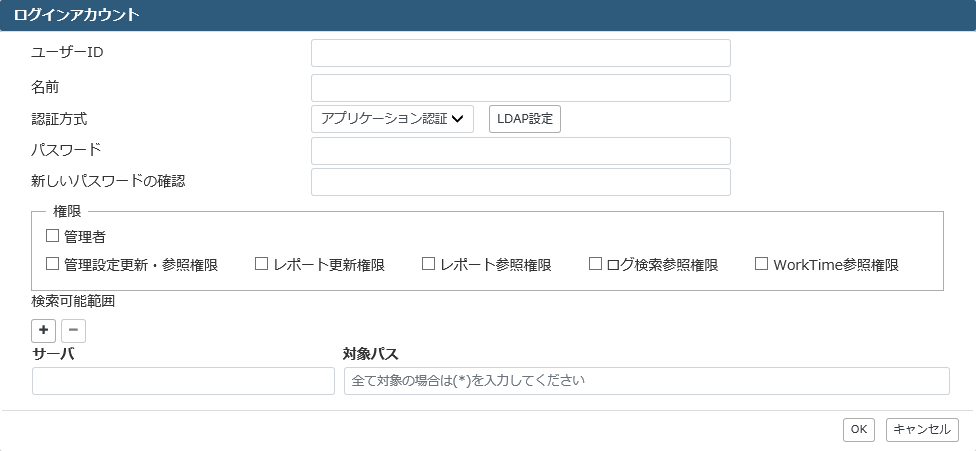Click the plus button to add search range
This screenshot has width=976, height=451.
coord(44,330)
